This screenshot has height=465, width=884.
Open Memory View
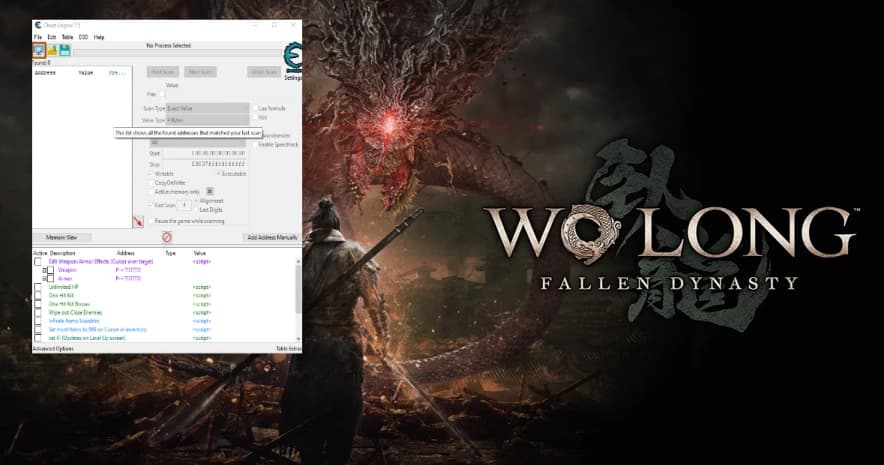[61, 237]
